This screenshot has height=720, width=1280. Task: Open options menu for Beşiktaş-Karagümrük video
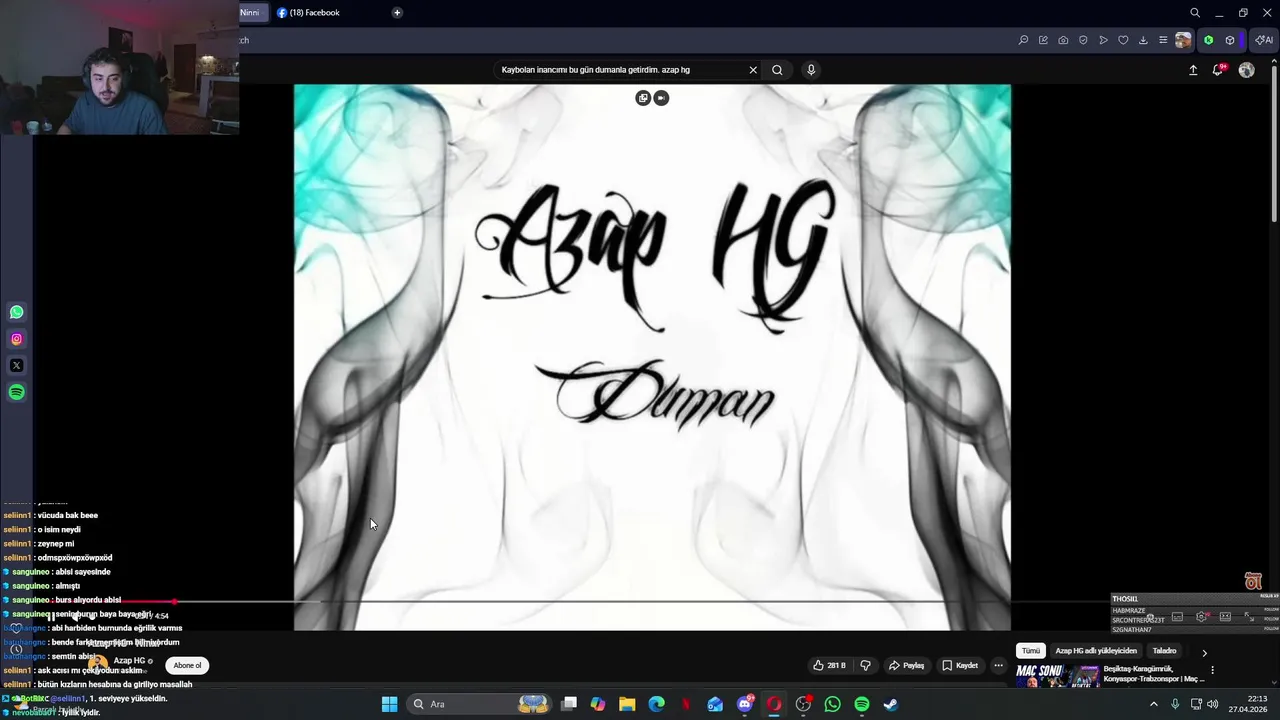point(1212,670)
